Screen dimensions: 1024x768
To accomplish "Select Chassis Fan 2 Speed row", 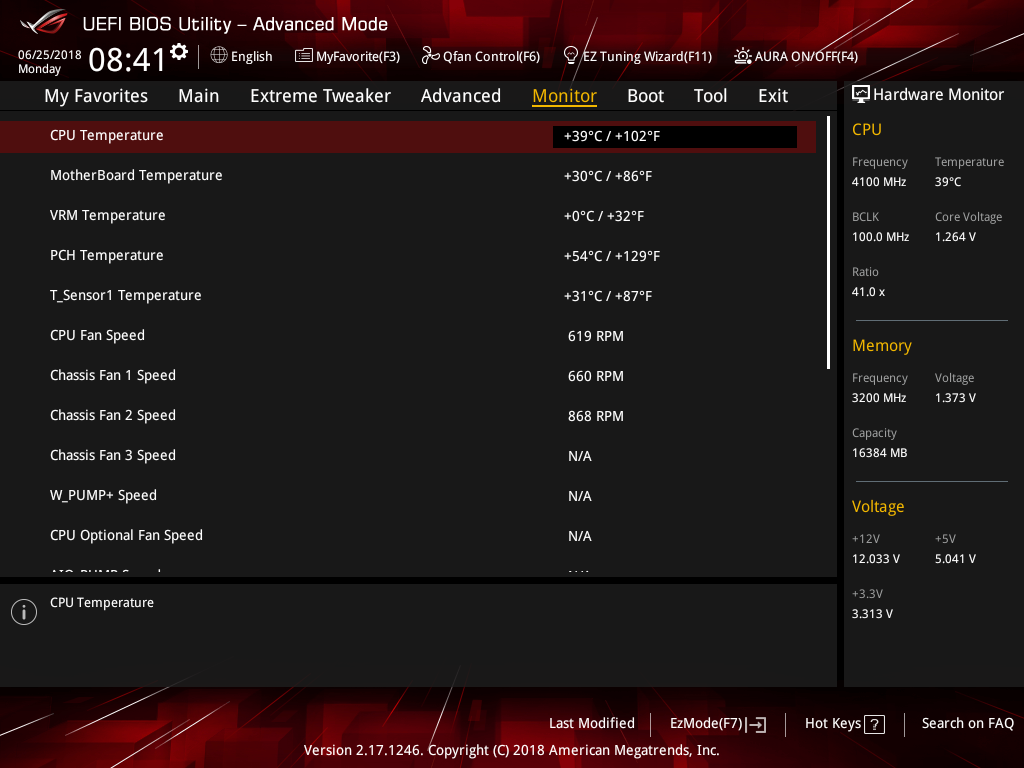I will 408,415.
